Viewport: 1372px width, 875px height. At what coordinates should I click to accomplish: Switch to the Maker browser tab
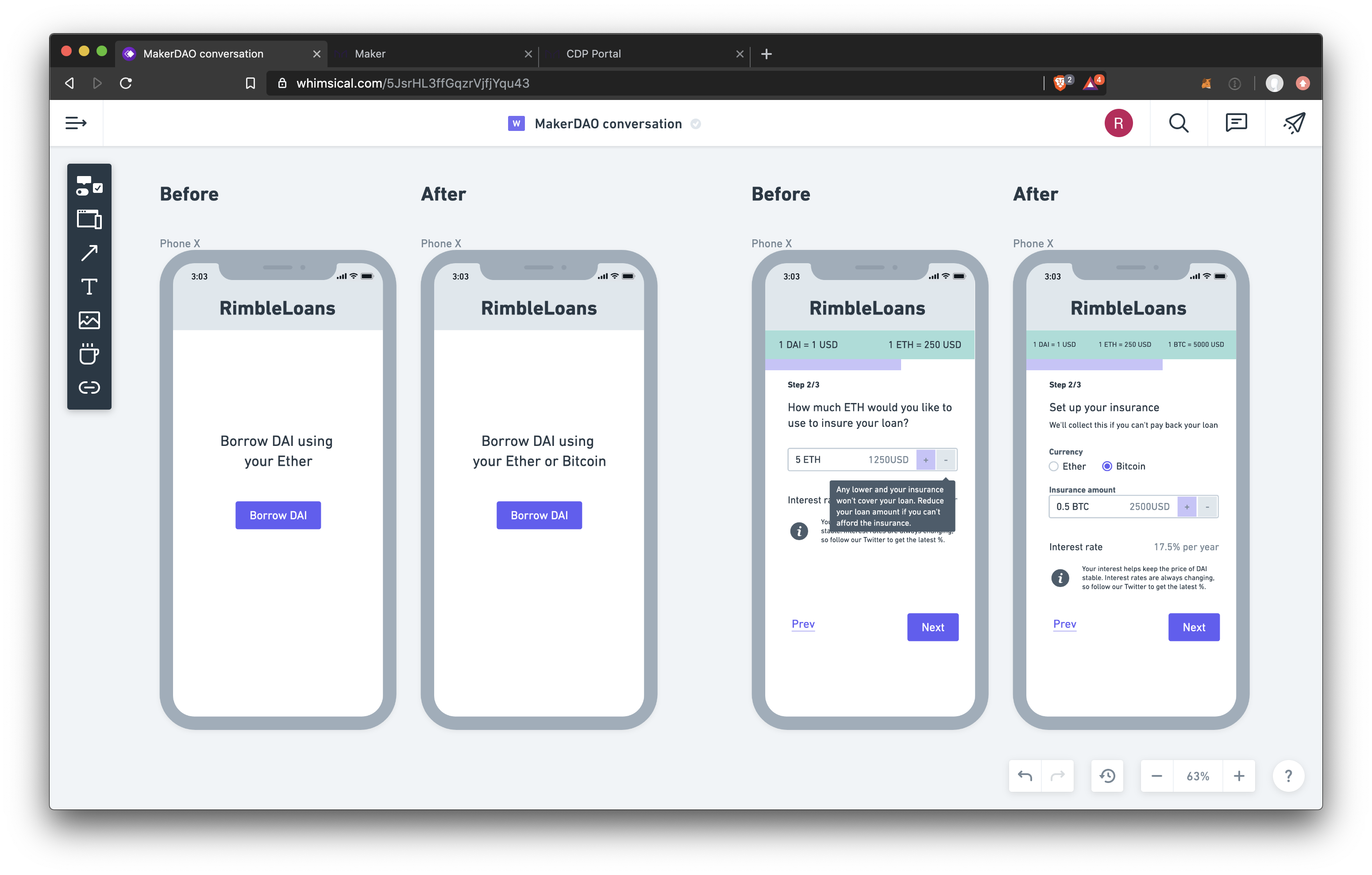click(433, 54)
